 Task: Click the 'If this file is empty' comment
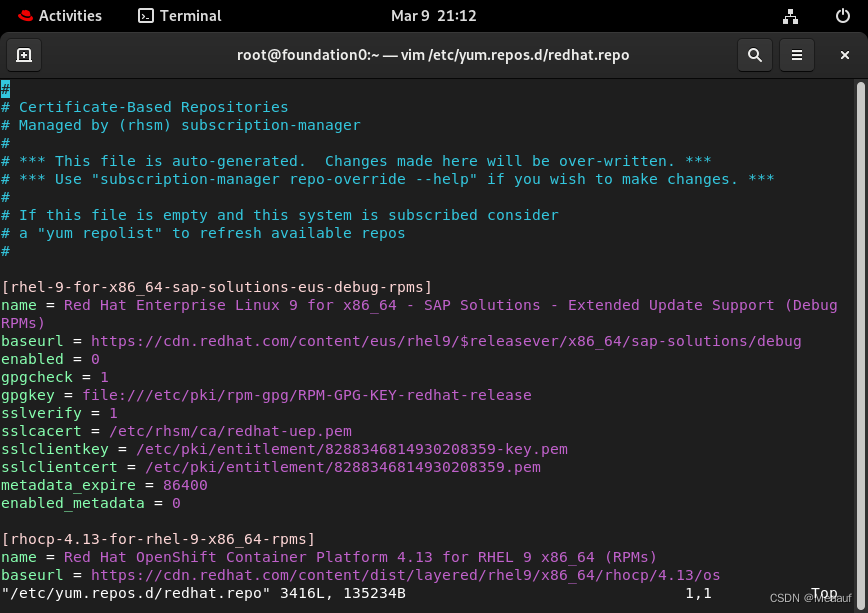(x=280, y=215)
